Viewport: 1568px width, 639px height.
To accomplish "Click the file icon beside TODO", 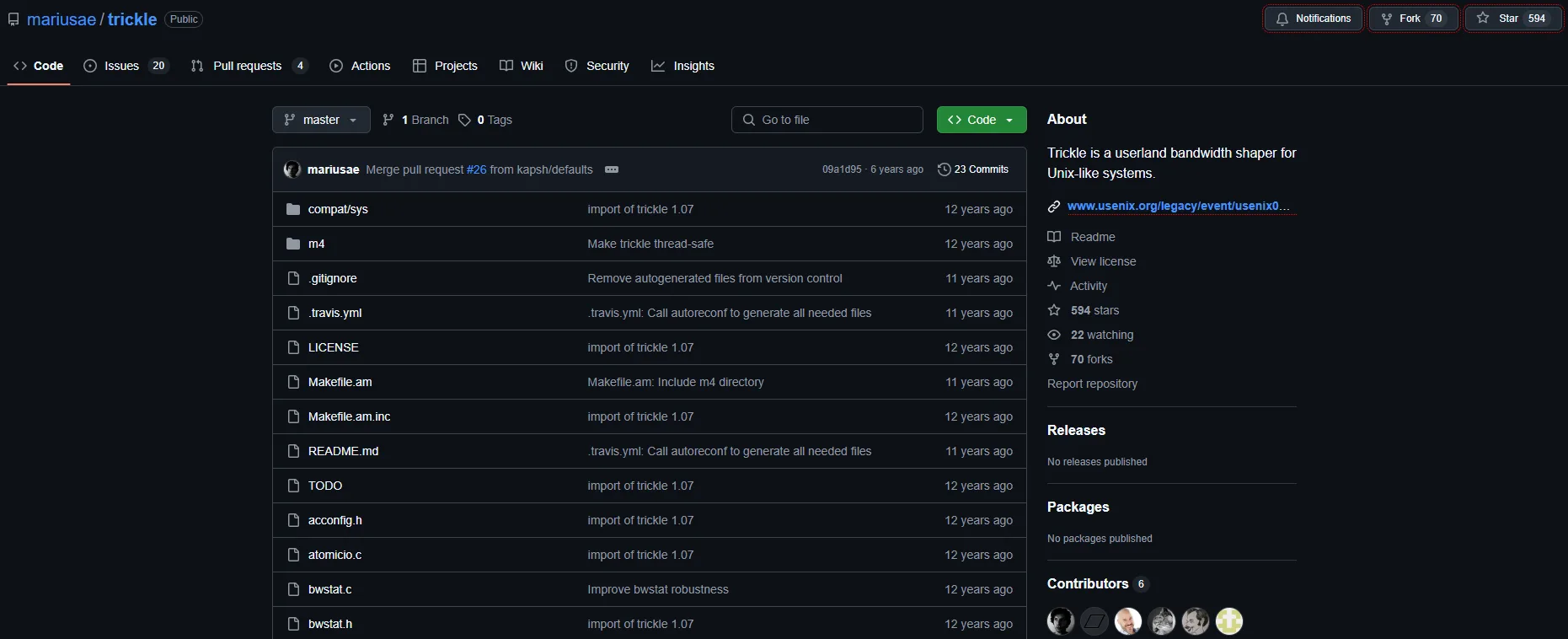I will 293,486.
